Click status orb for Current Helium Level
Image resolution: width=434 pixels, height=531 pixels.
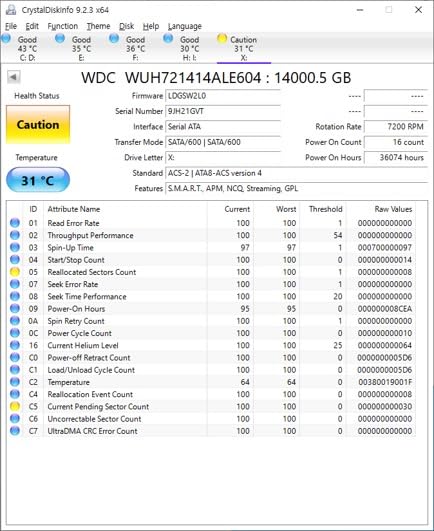(x=15, y=345)
